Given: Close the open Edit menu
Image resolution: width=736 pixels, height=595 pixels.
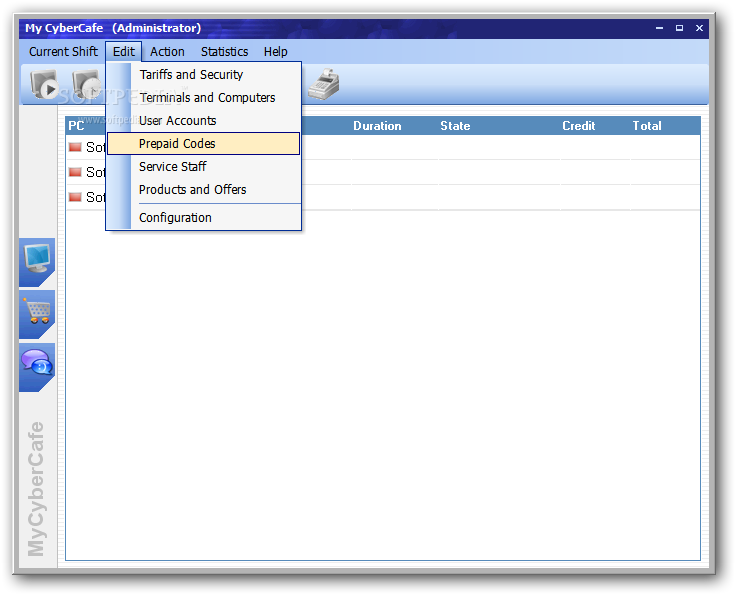Looking at the screenshot, I should (123, 52).
